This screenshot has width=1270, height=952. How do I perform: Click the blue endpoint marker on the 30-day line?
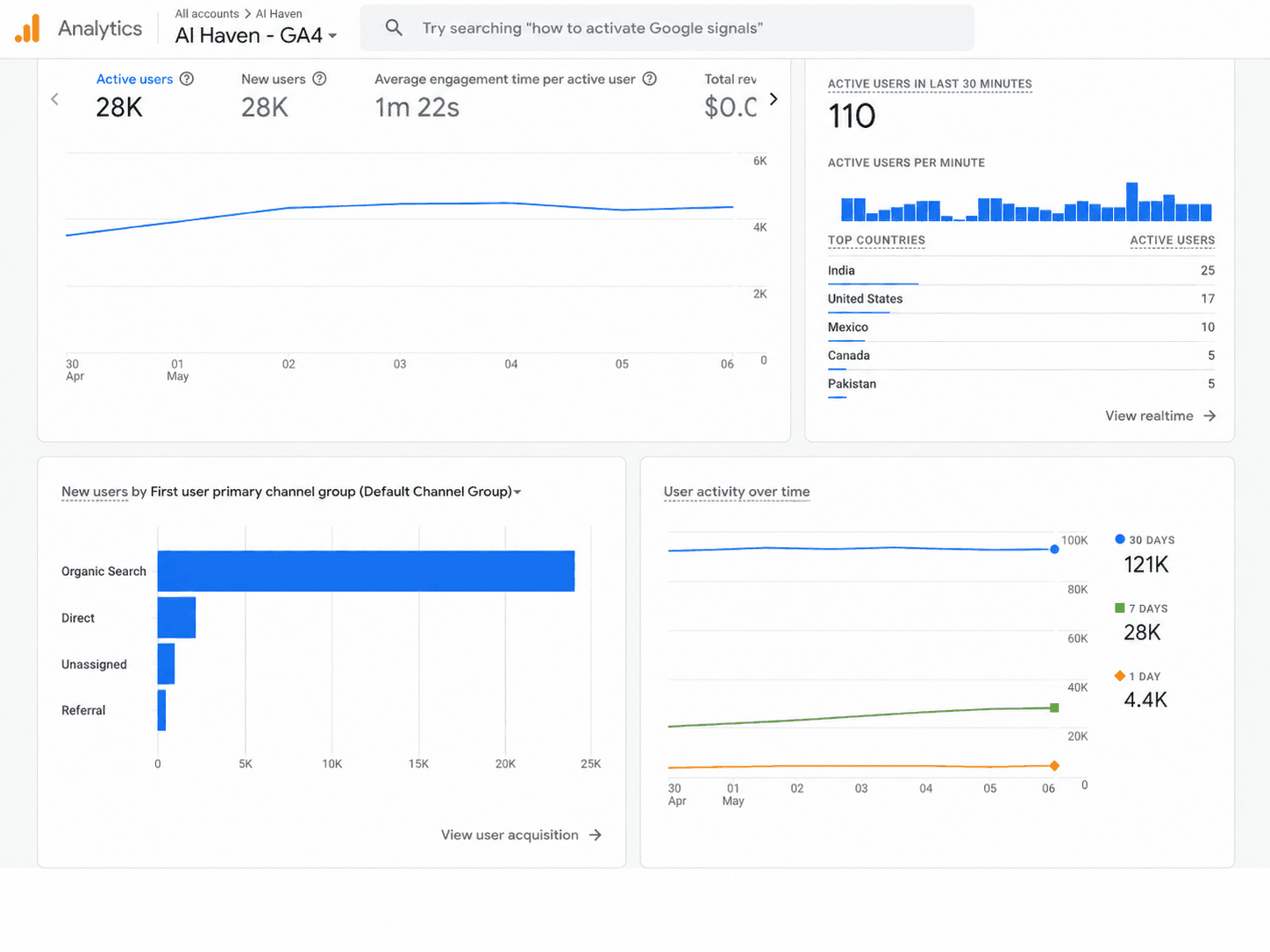1054,550
